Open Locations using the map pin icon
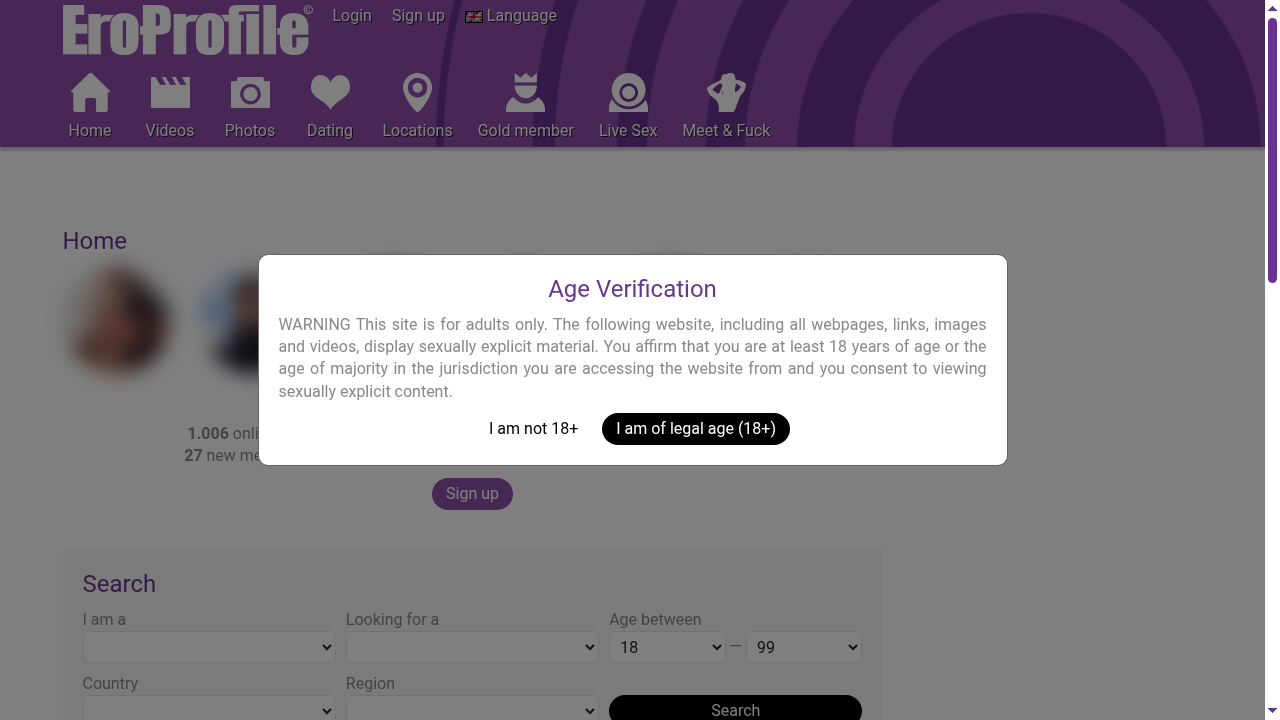The height and width of the screenshot is (720, 1280). click(x=417, y=91)
